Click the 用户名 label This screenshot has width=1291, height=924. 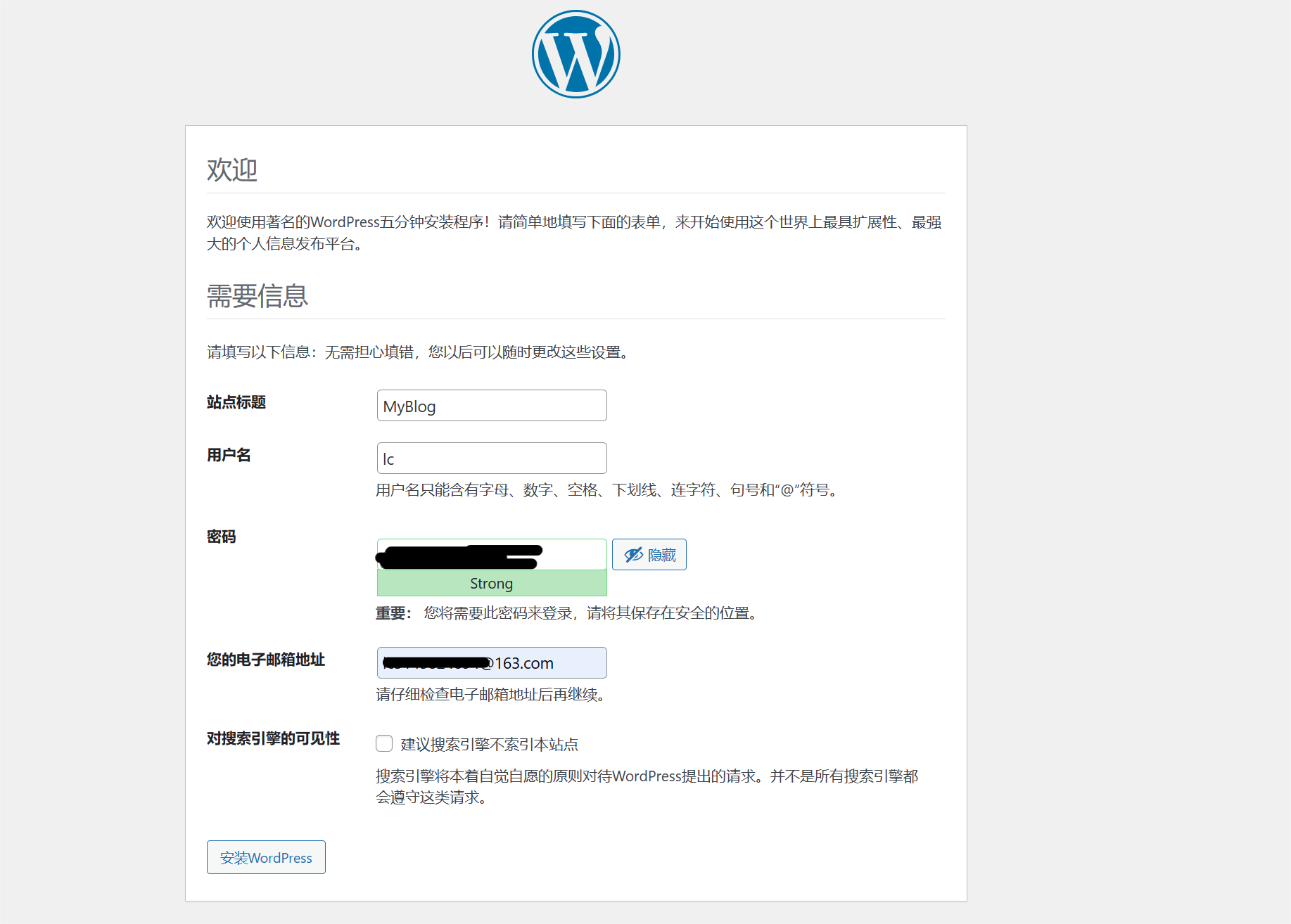[229, 455]
